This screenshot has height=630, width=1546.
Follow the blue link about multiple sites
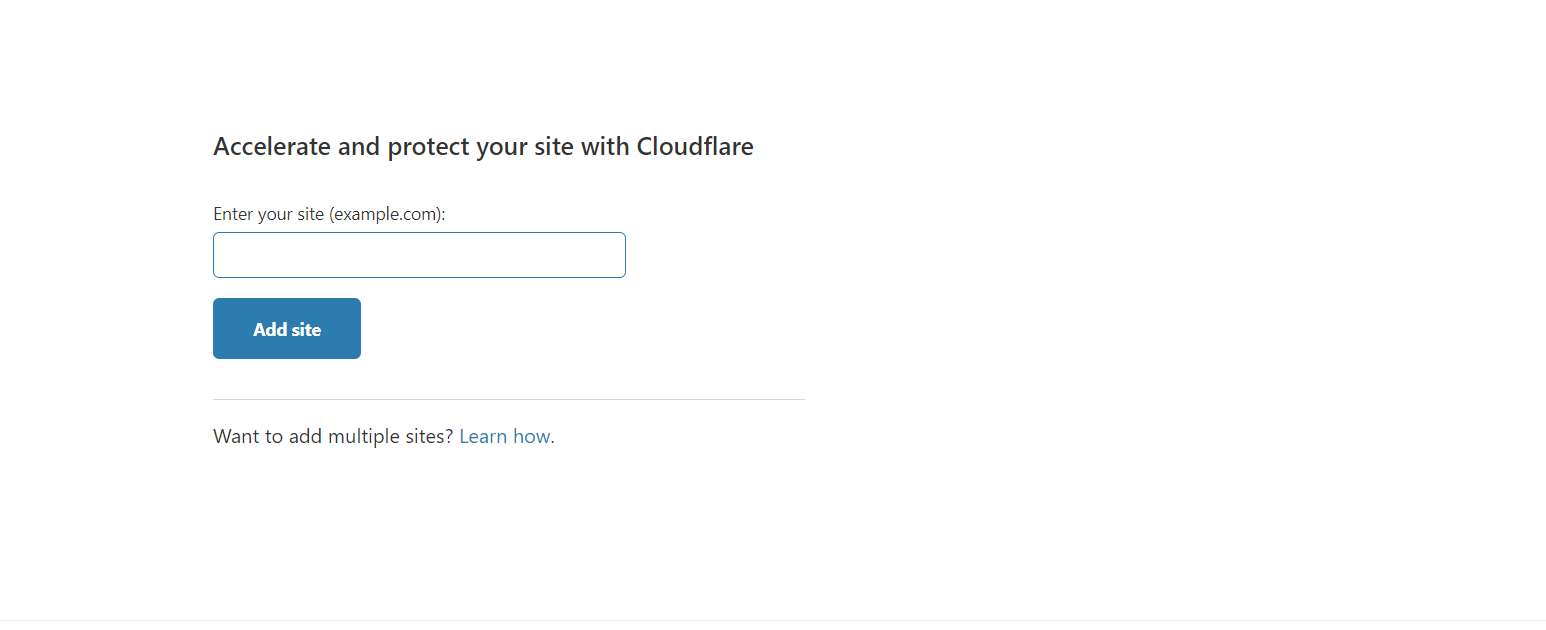tap(504, 437)
